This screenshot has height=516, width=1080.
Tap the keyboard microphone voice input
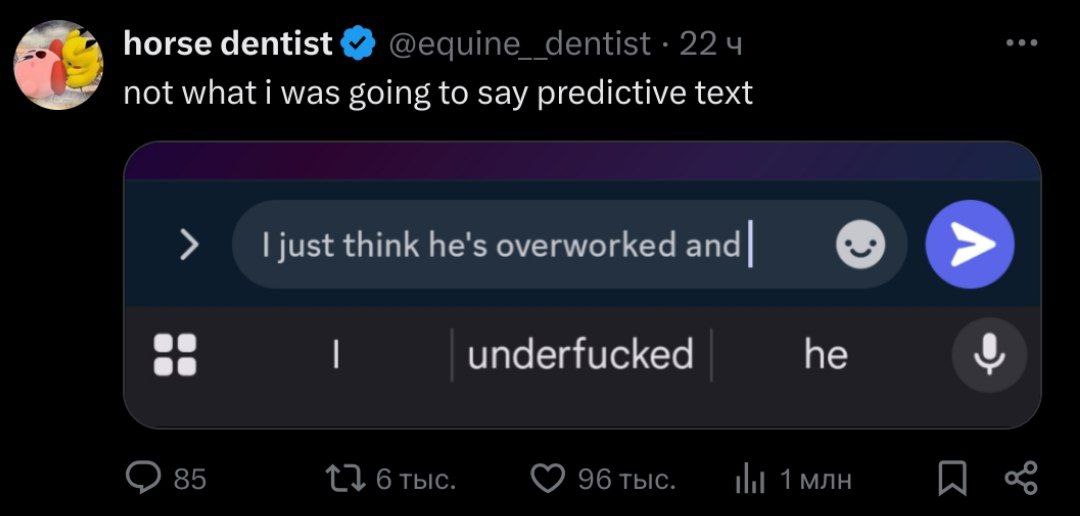(988, 354)
